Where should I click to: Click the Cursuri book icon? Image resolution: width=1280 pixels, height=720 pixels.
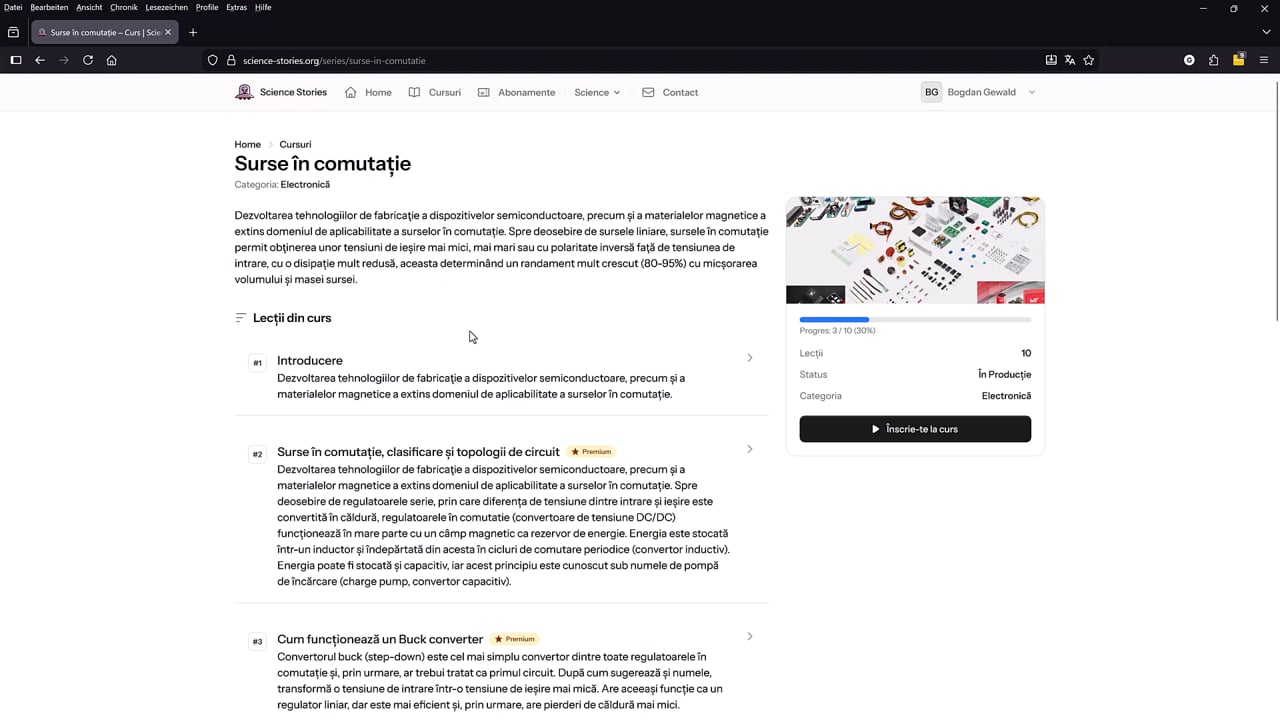(414, 92)
